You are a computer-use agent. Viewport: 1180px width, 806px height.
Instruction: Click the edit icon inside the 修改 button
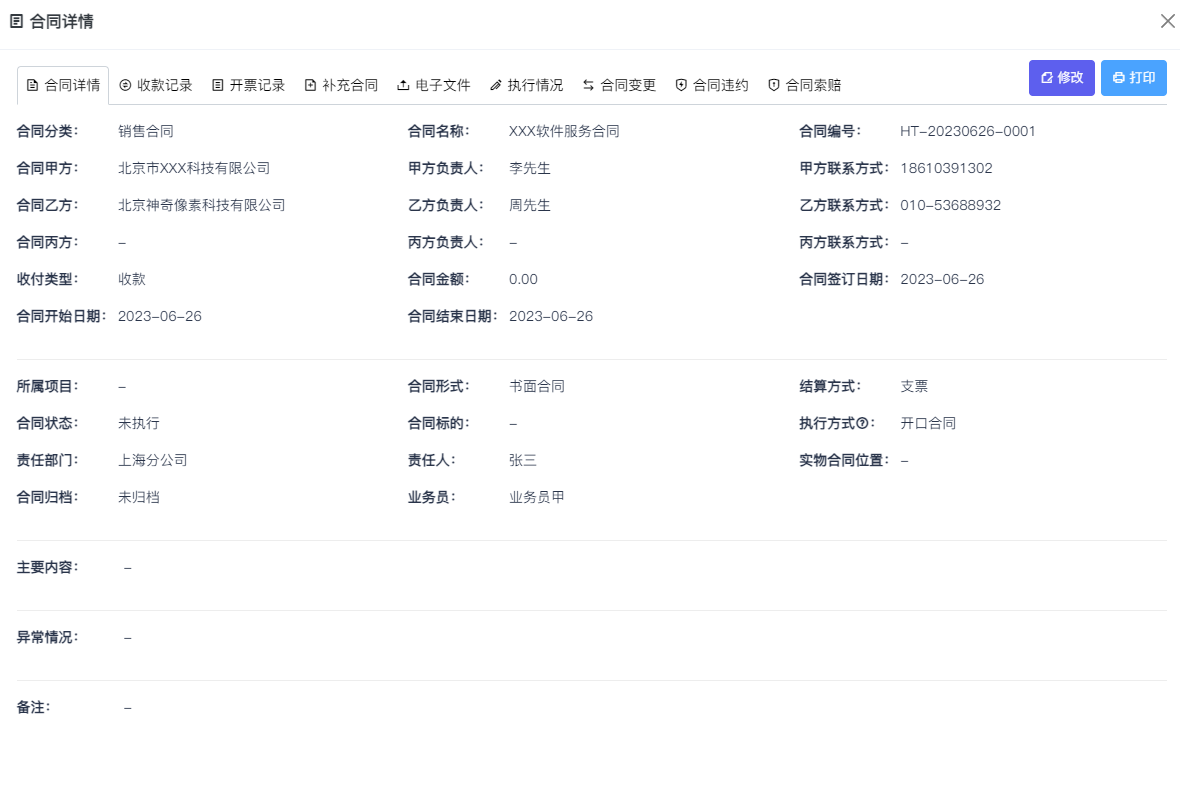tap(1046, 77)
